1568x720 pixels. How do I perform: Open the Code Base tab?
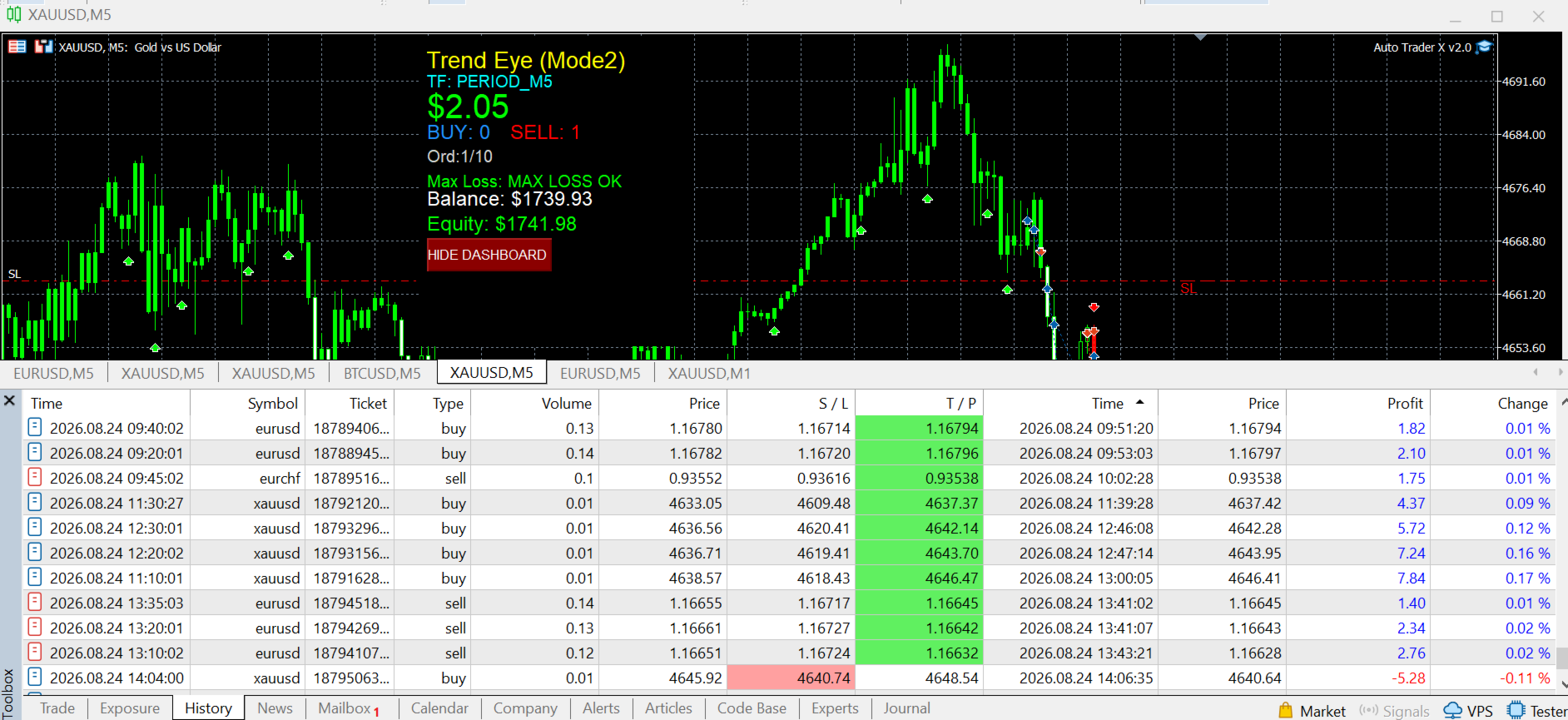tap(752, 708)
